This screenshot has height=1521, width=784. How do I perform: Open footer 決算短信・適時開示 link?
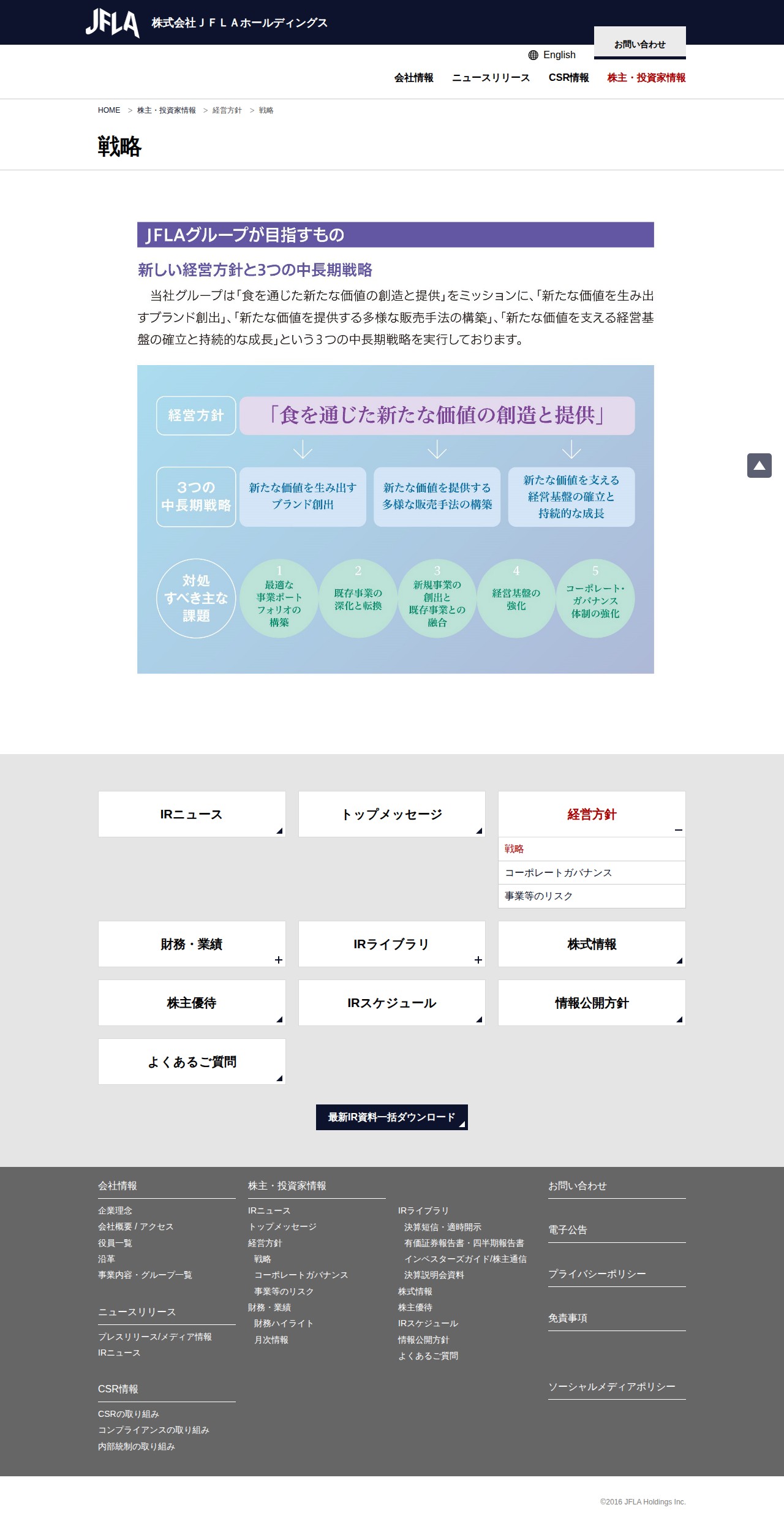pyautogui.click(x=443, y=1227)
